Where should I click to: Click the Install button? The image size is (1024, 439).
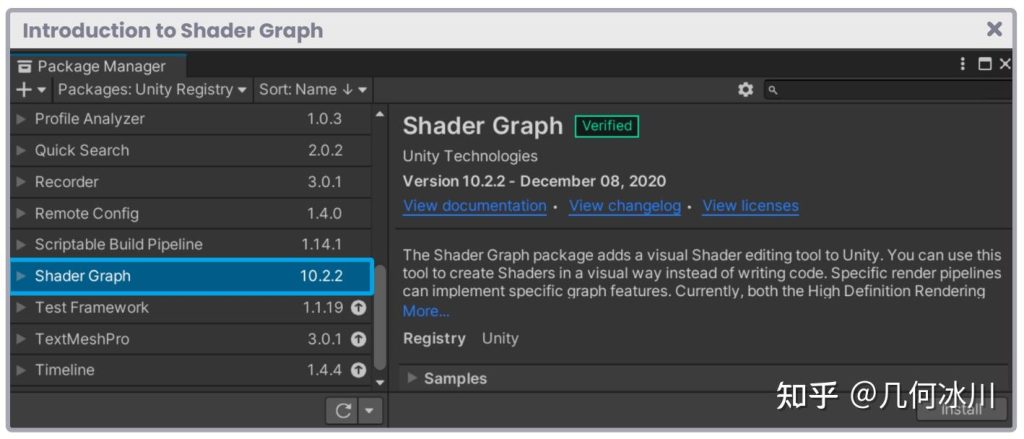pos(962,409)
